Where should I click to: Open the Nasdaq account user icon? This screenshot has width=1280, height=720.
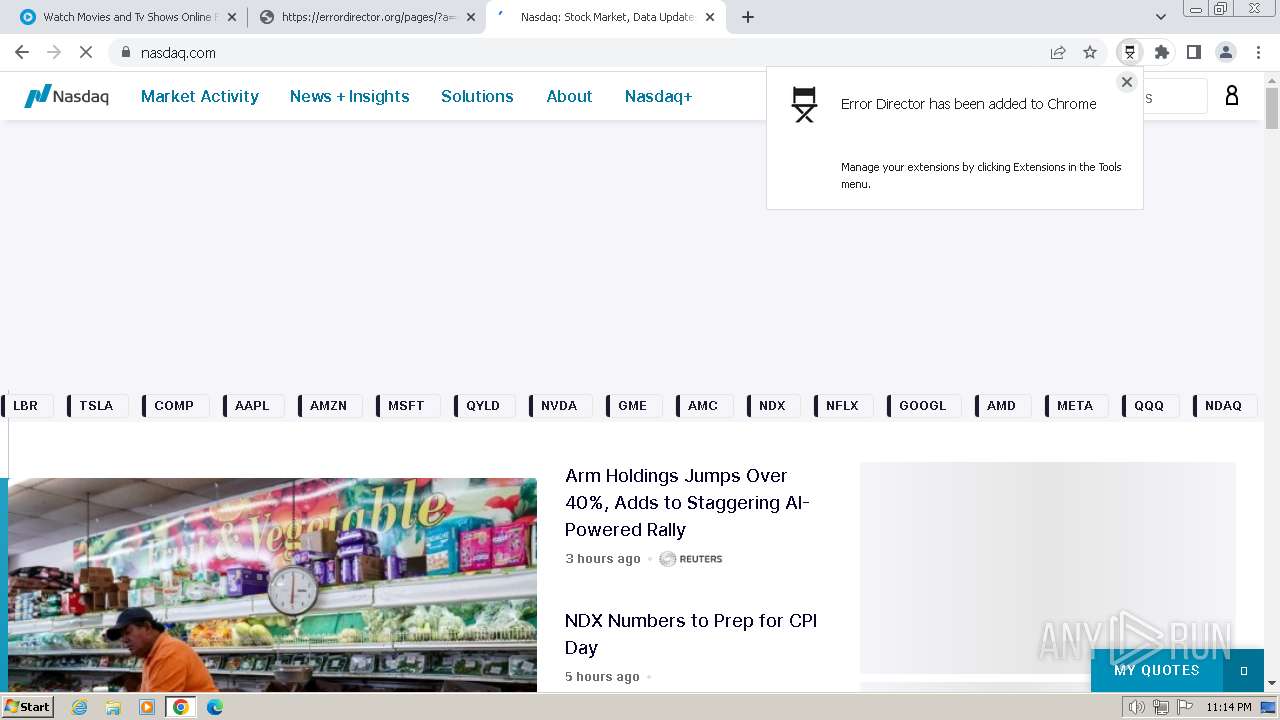coord(1232,95)
